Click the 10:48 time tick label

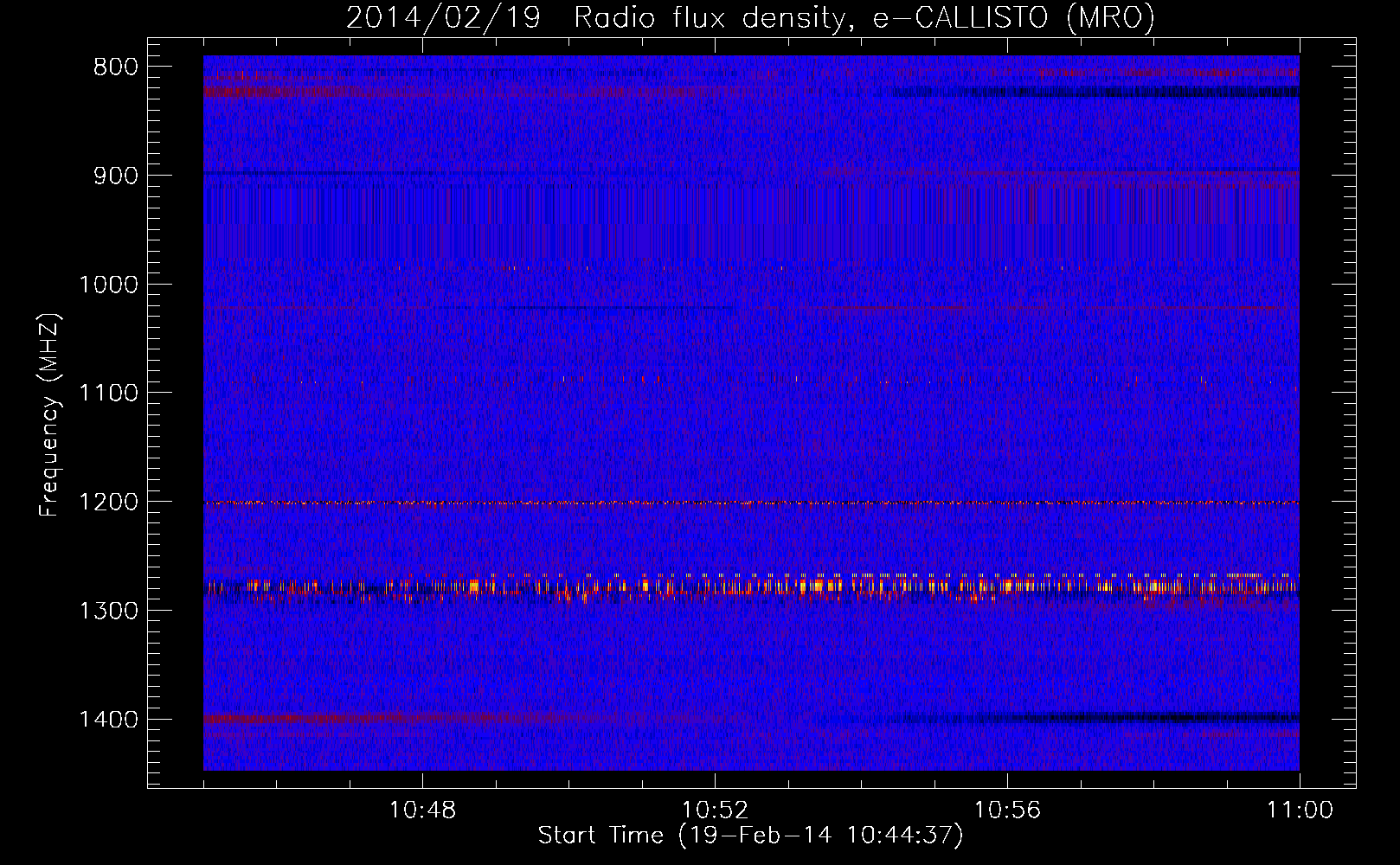tap(422, 811)
